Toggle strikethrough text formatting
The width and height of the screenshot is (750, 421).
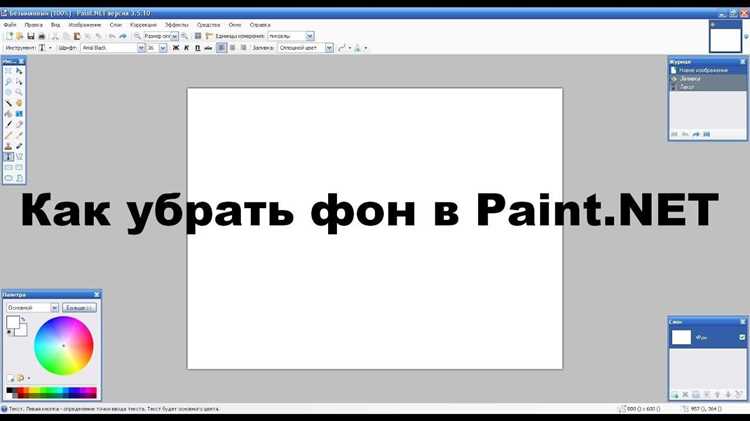[208, 48]
